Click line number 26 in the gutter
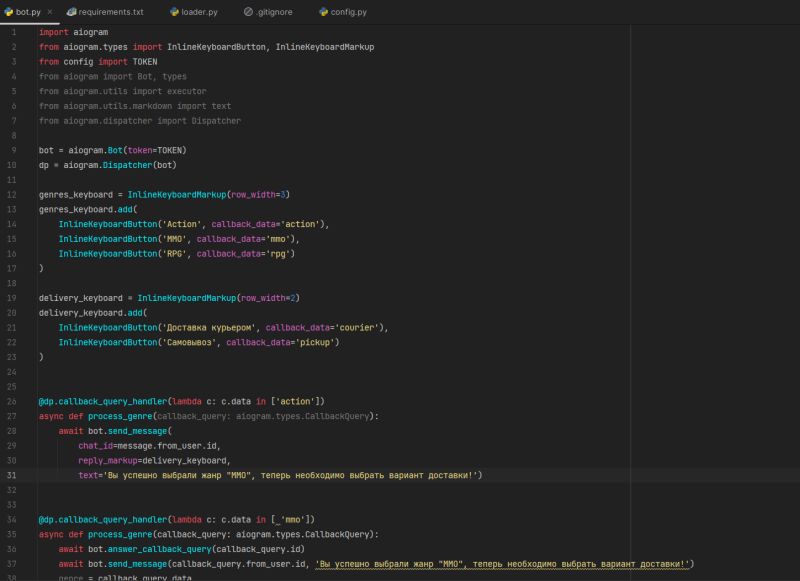The height and width of the screenshot is (581, 800). [11, 401]
